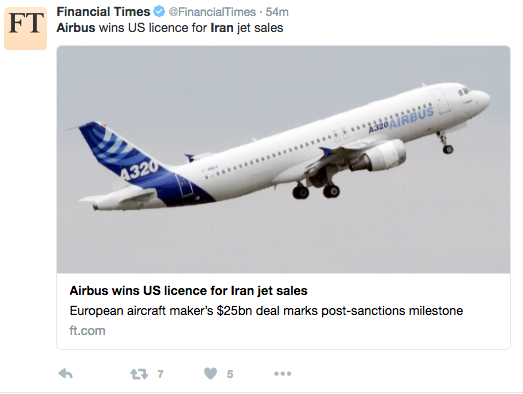Image resolution: width=523 pixels, height=394 pixels.
Task: Click the tweet text 'wins US licence for'
Action: 153,28
